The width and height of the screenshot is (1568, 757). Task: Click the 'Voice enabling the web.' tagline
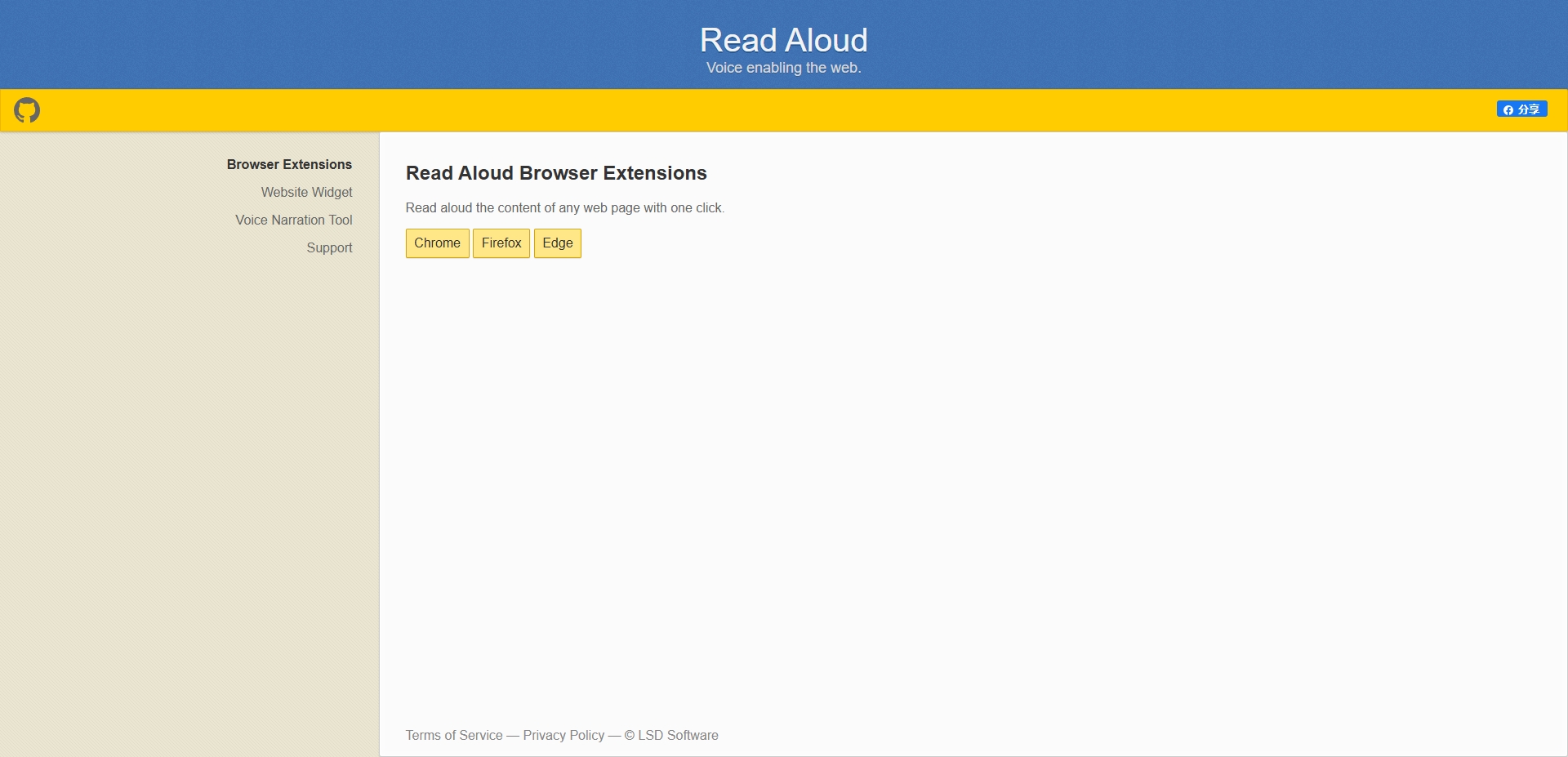point(783,68)
